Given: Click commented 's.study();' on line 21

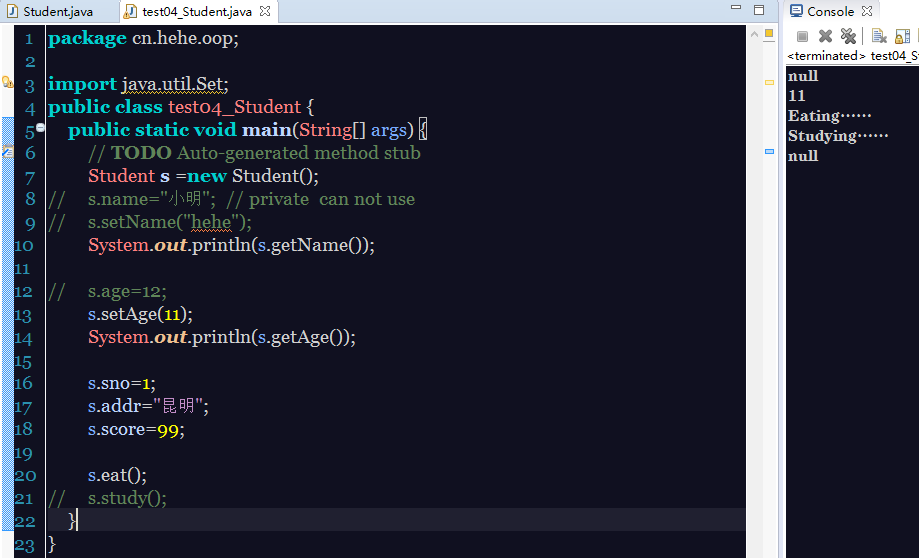Looking at the screenshot, I should point(127,498).
